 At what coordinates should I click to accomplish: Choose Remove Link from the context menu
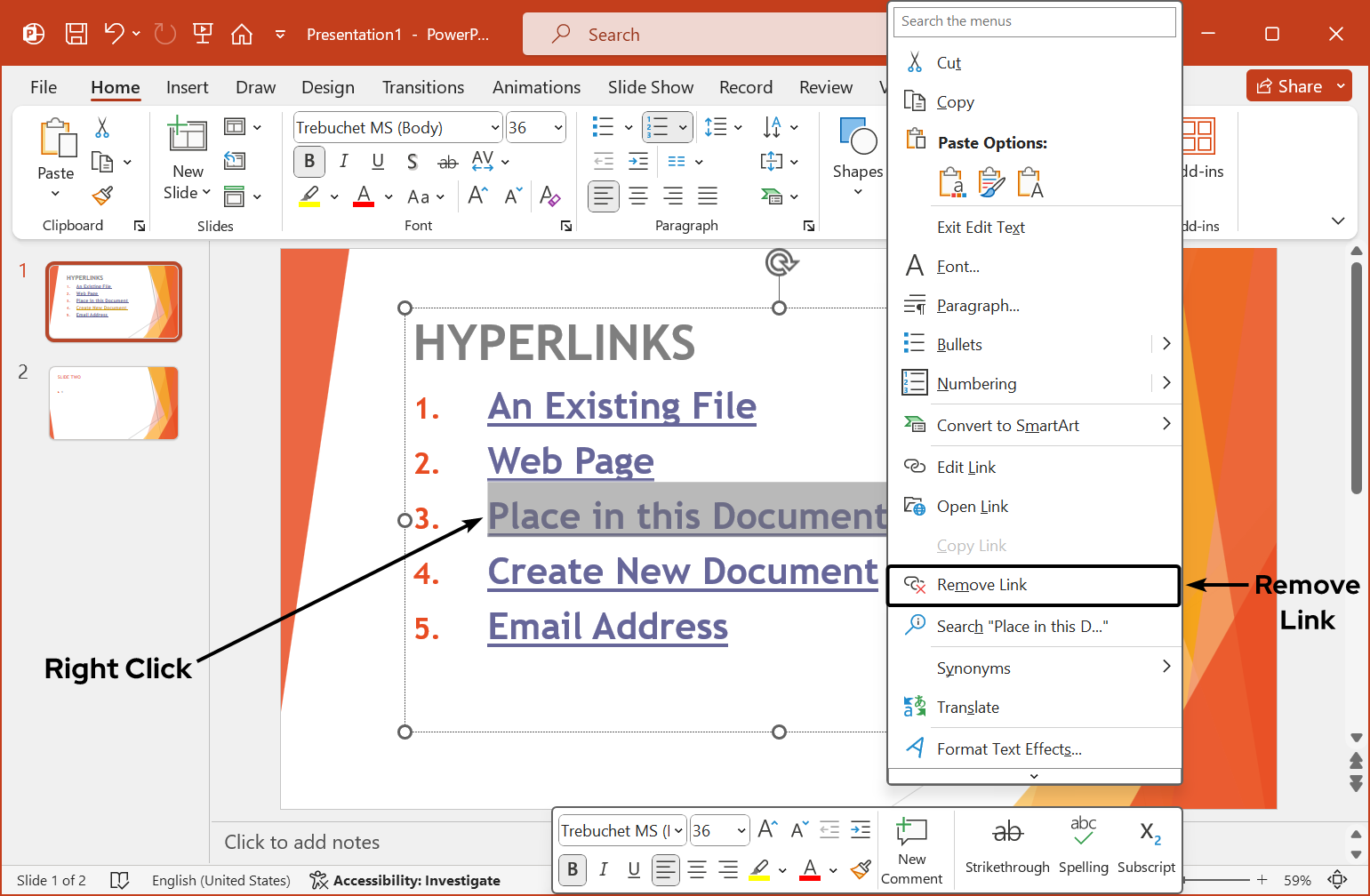point(981,585)
